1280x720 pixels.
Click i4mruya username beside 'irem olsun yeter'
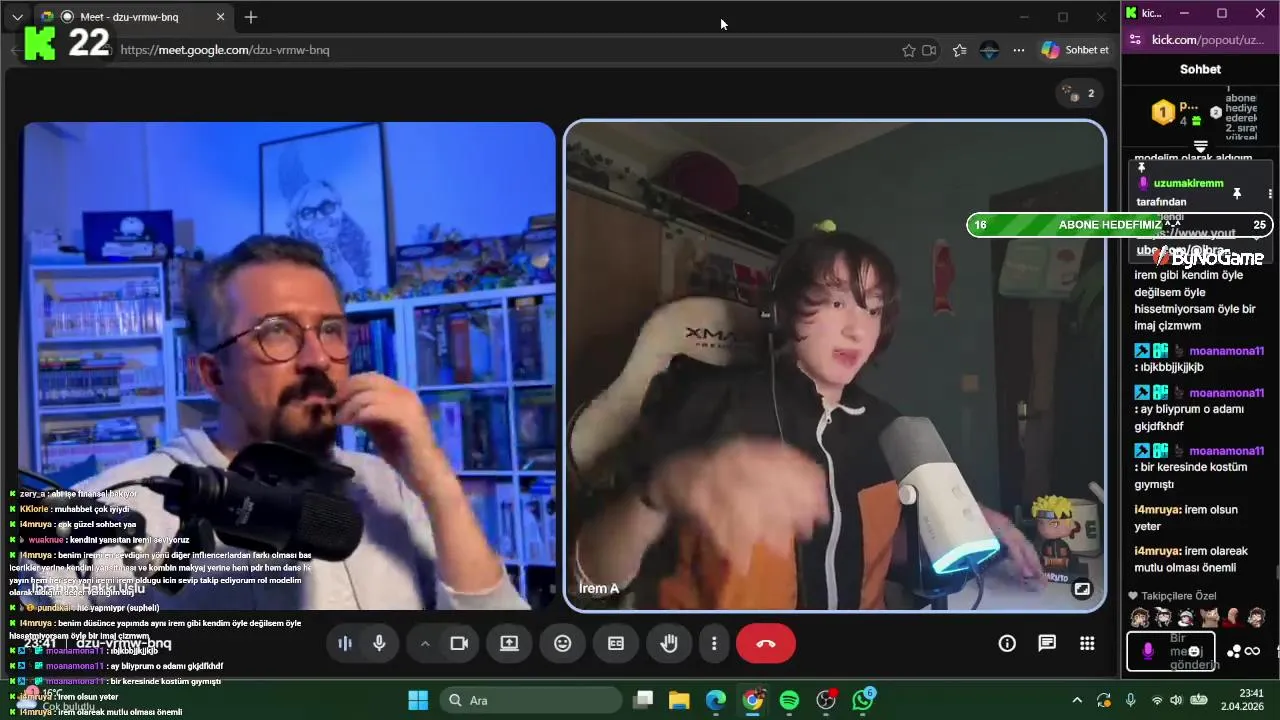(x=1156, y=510)
